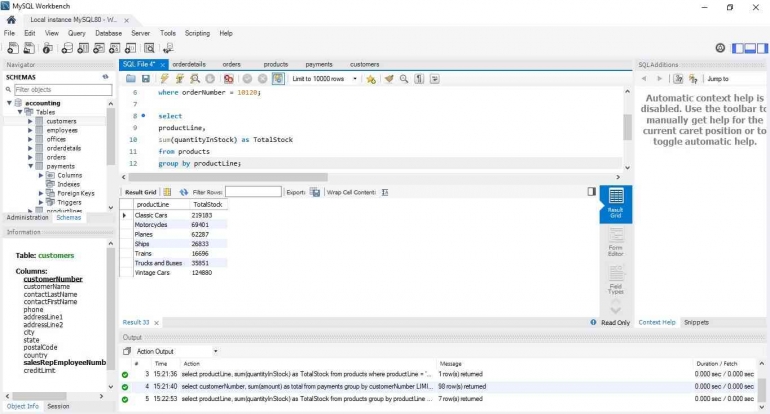Open script file in editor toolbar

coord(131,79)
